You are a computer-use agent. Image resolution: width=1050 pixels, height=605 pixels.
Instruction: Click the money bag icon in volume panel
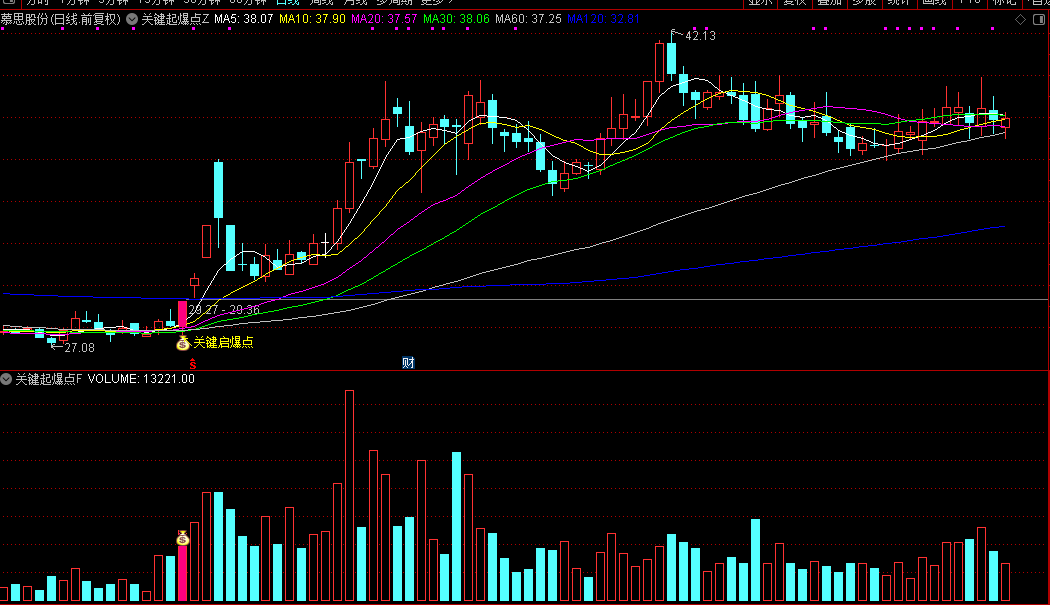coord(183,537)
